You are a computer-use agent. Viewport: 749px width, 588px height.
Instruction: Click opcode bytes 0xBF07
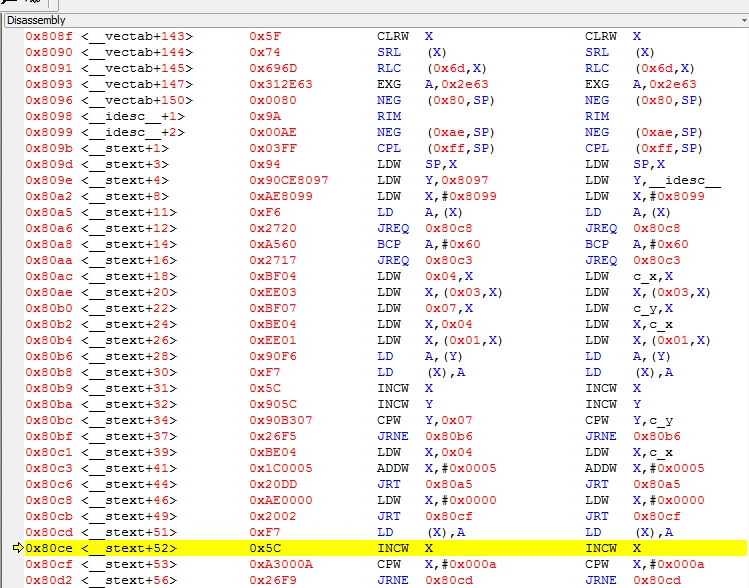click(x=273, y=308)
